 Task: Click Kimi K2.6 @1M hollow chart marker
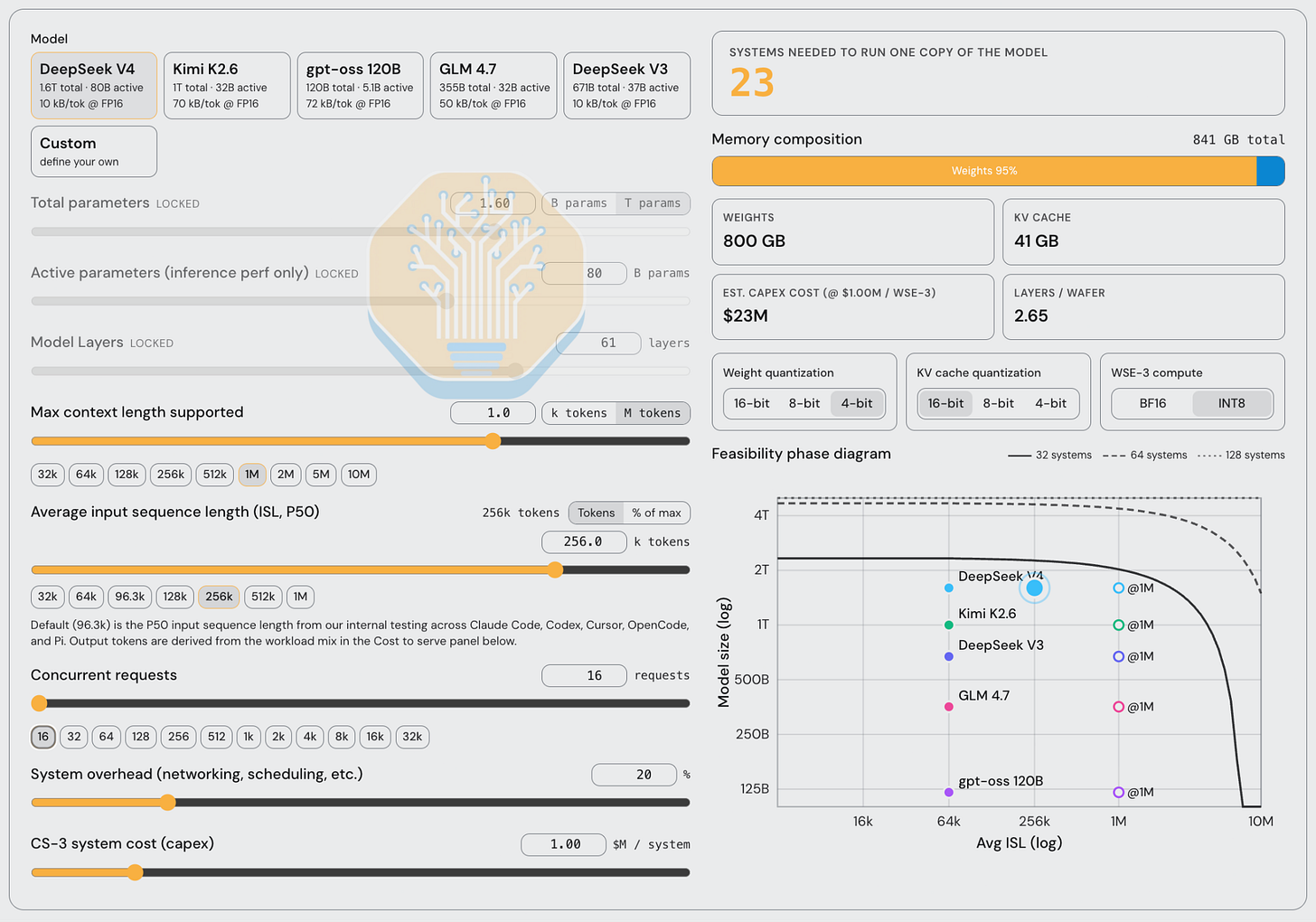point(1119,625)
